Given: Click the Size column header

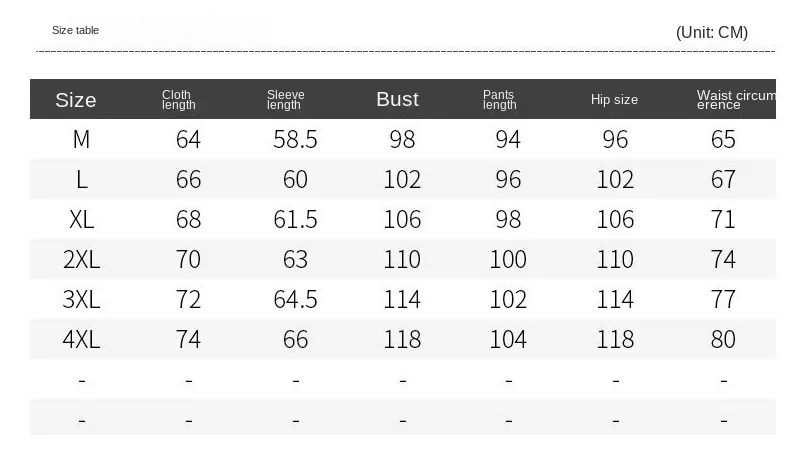Looking at the screenshot, I should point(75,100).
